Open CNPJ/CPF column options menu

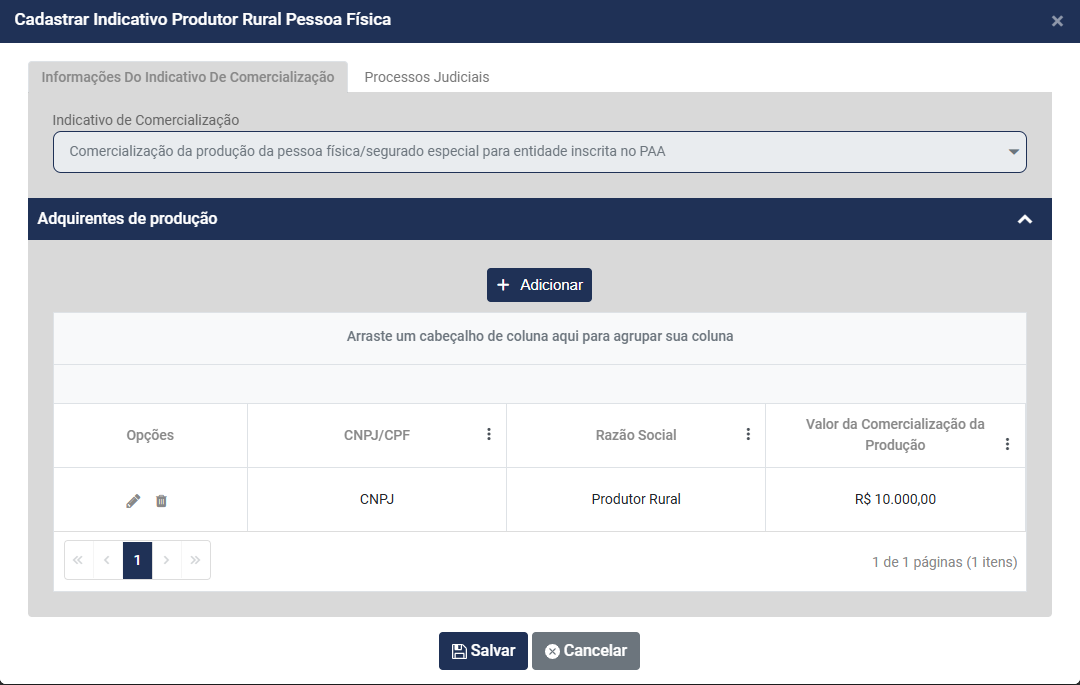(x=489, y=434)
